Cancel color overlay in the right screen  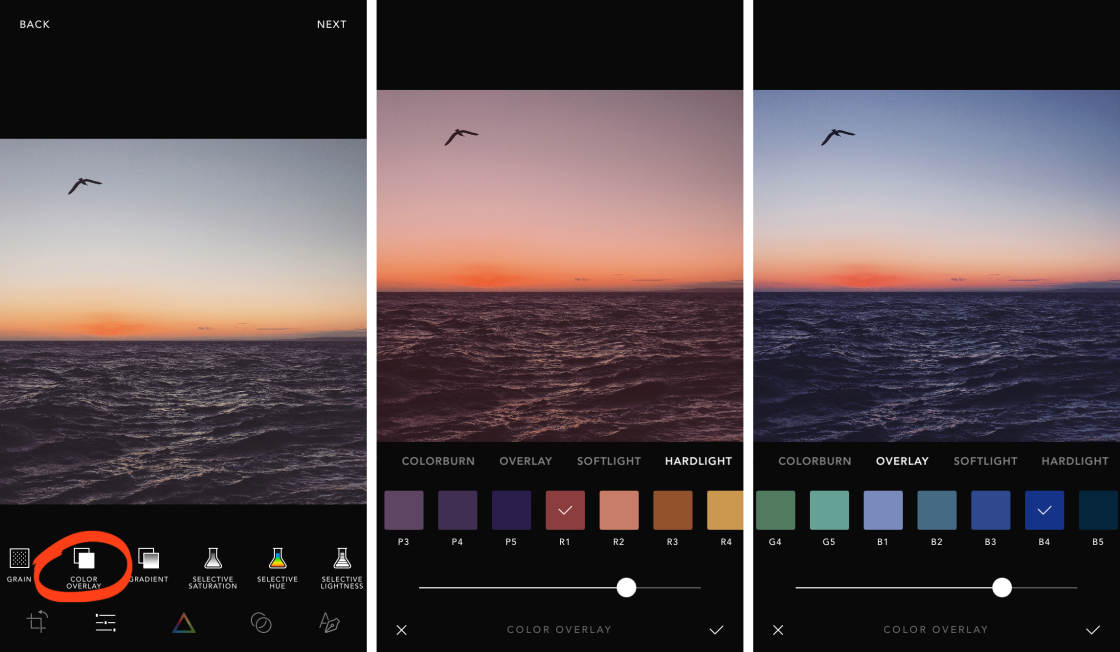coord(778,630)
